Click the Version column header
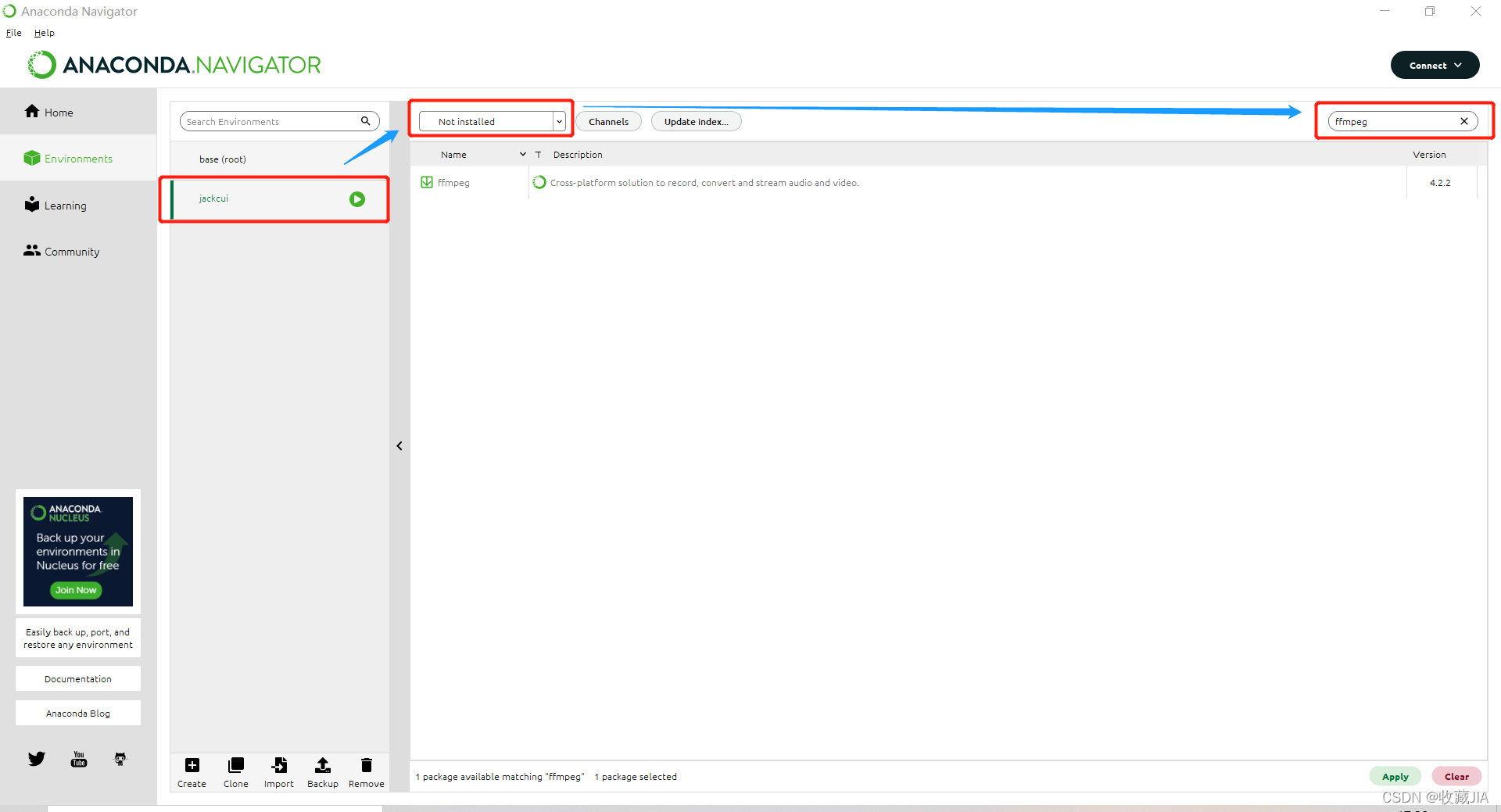 1429,154
